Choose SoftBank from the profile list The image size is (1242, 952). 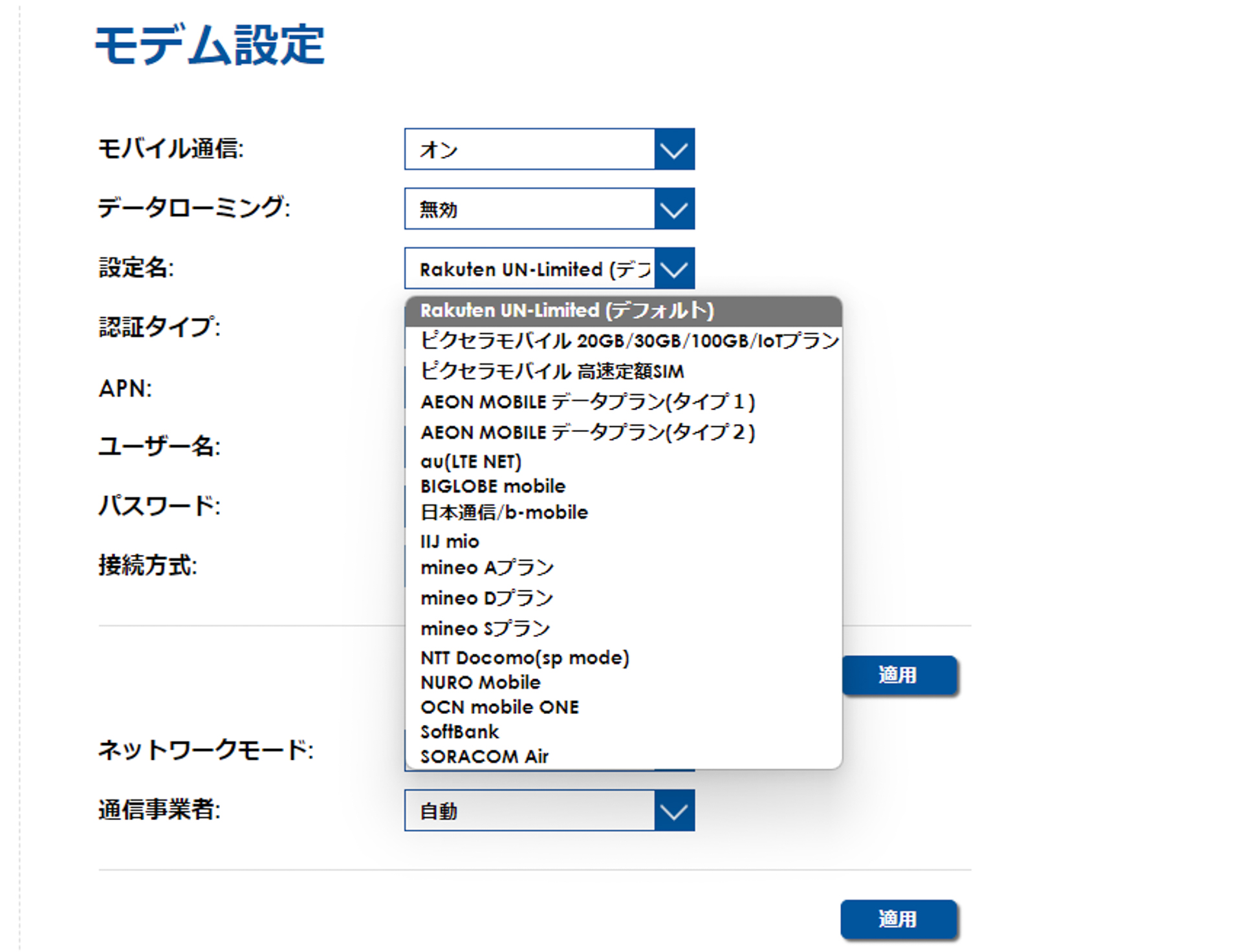pyautogui.click(x=459, y=731)
